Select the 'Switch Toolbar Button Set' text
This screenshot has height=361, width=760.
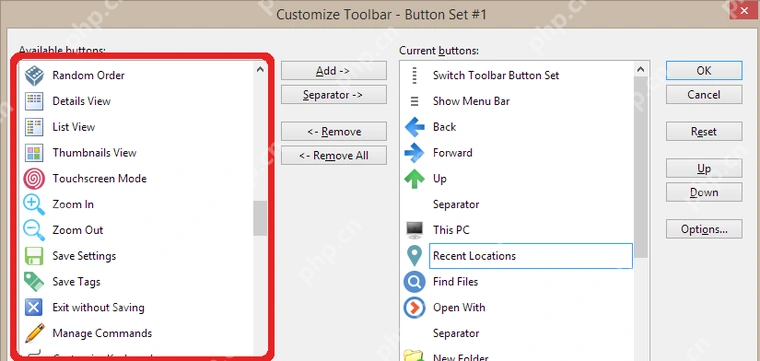496,76
